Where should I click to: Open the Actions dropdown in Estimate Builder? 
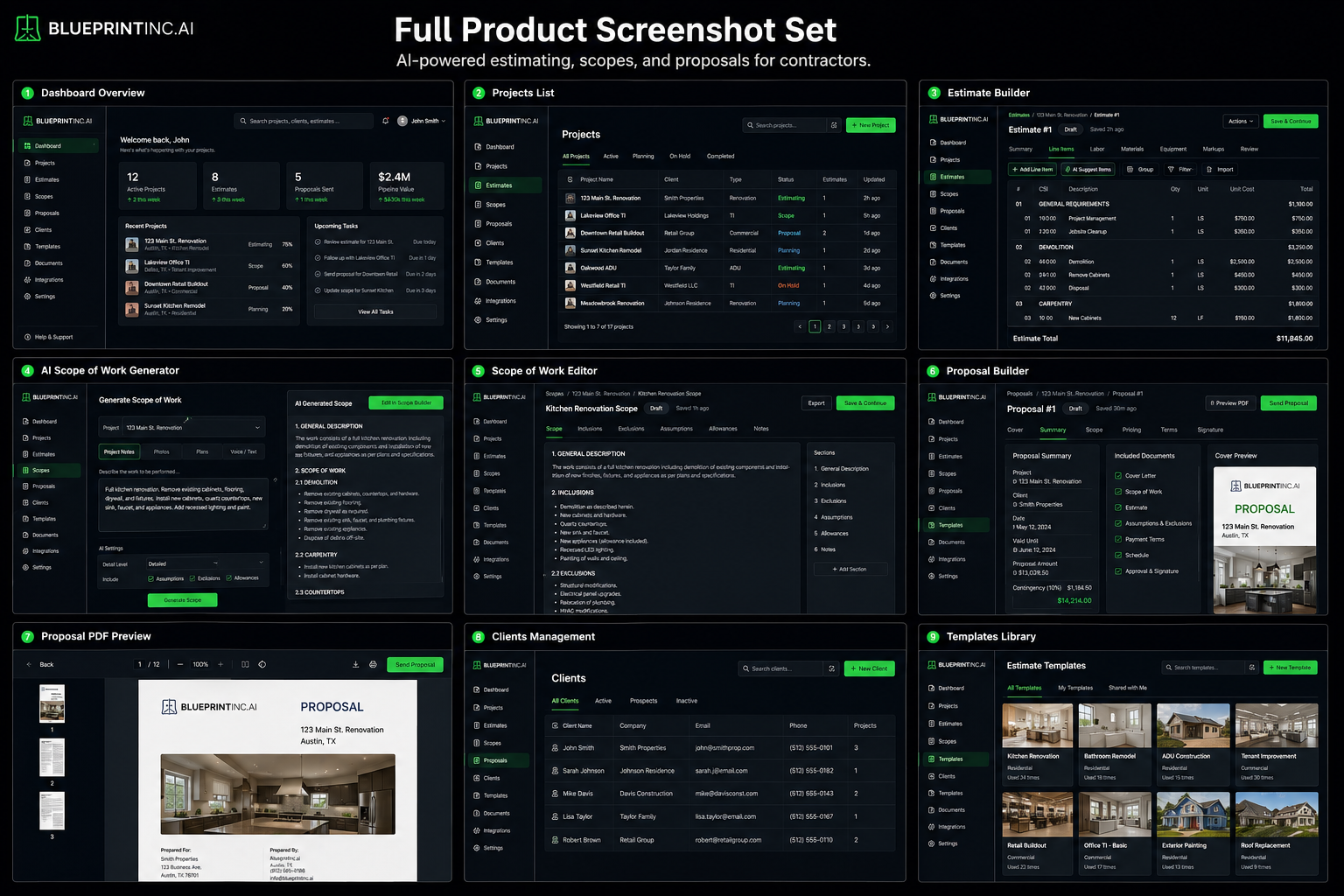click(x=1242, y=122)
